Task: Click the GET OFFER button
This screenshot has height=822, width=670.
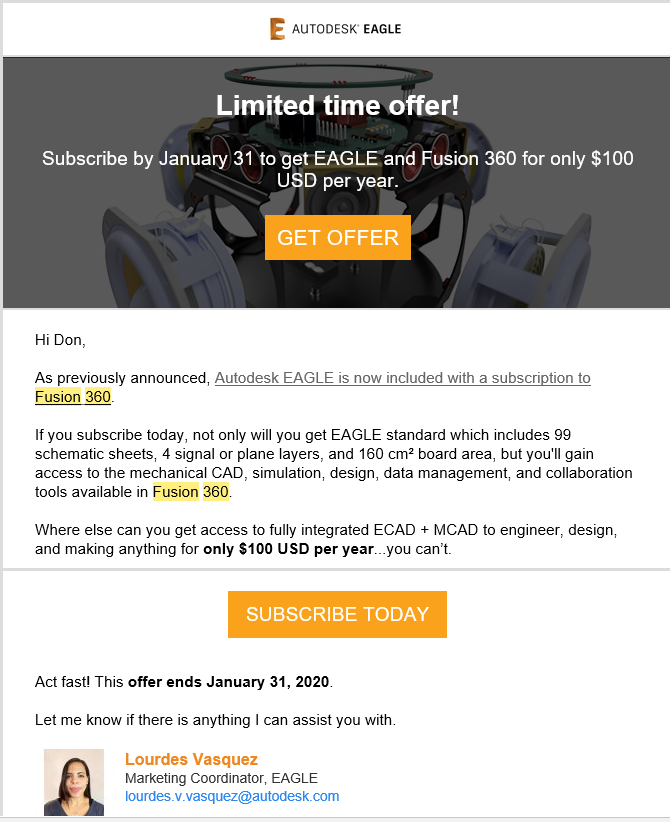Action: (338, 237)
